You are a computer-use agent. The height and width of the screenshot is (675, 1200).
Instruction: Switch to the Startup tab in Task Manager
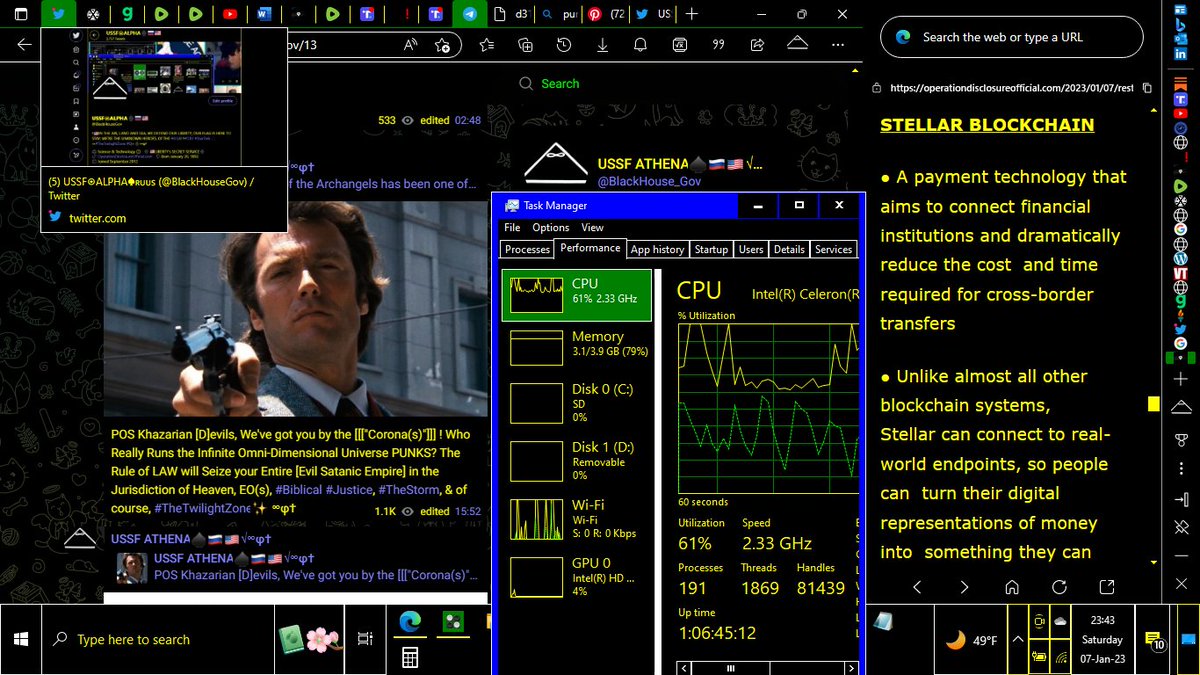tap(711, 249)
